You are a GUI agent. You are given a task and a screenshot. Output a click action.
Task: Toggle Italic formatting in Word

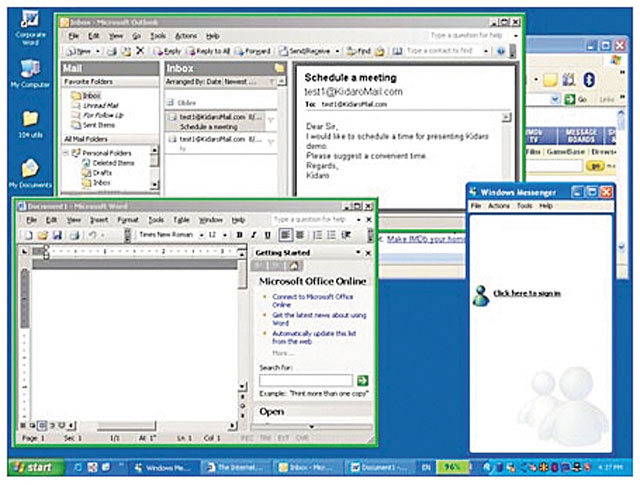[x=253, y=235]
